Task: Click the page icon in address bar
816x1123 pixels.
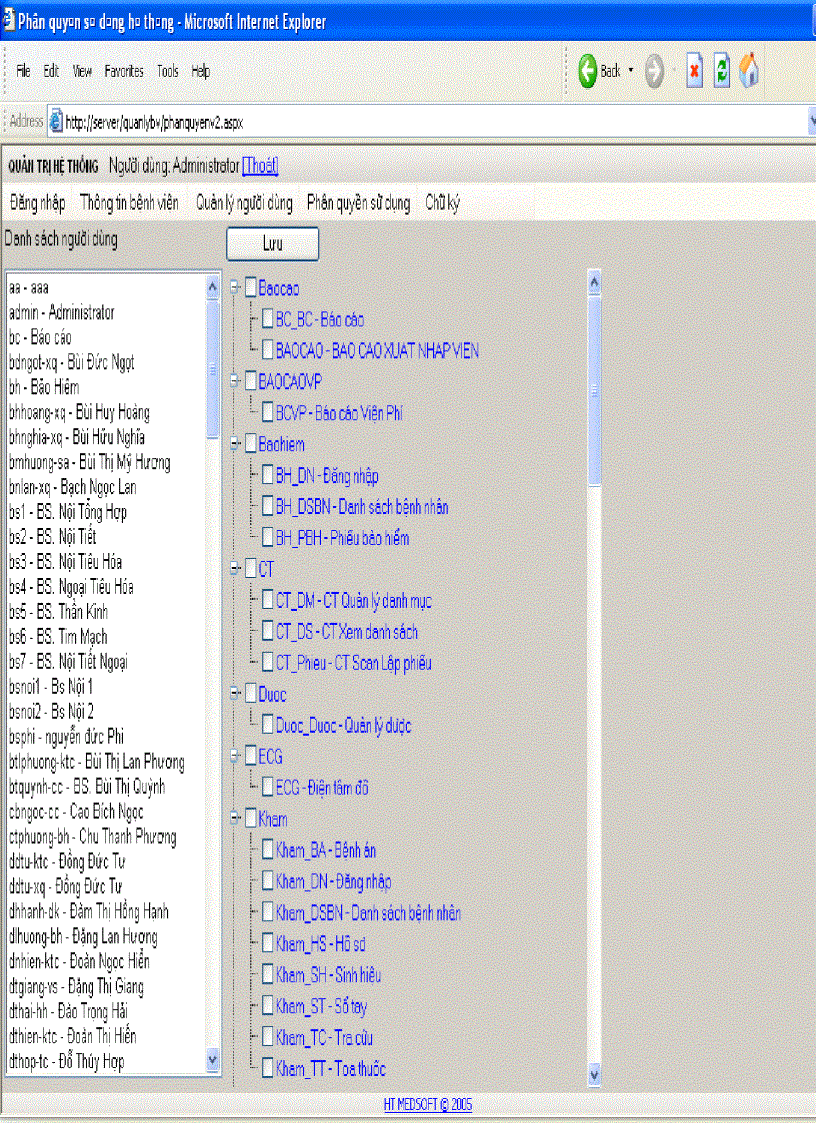Action: click(56, 122)
